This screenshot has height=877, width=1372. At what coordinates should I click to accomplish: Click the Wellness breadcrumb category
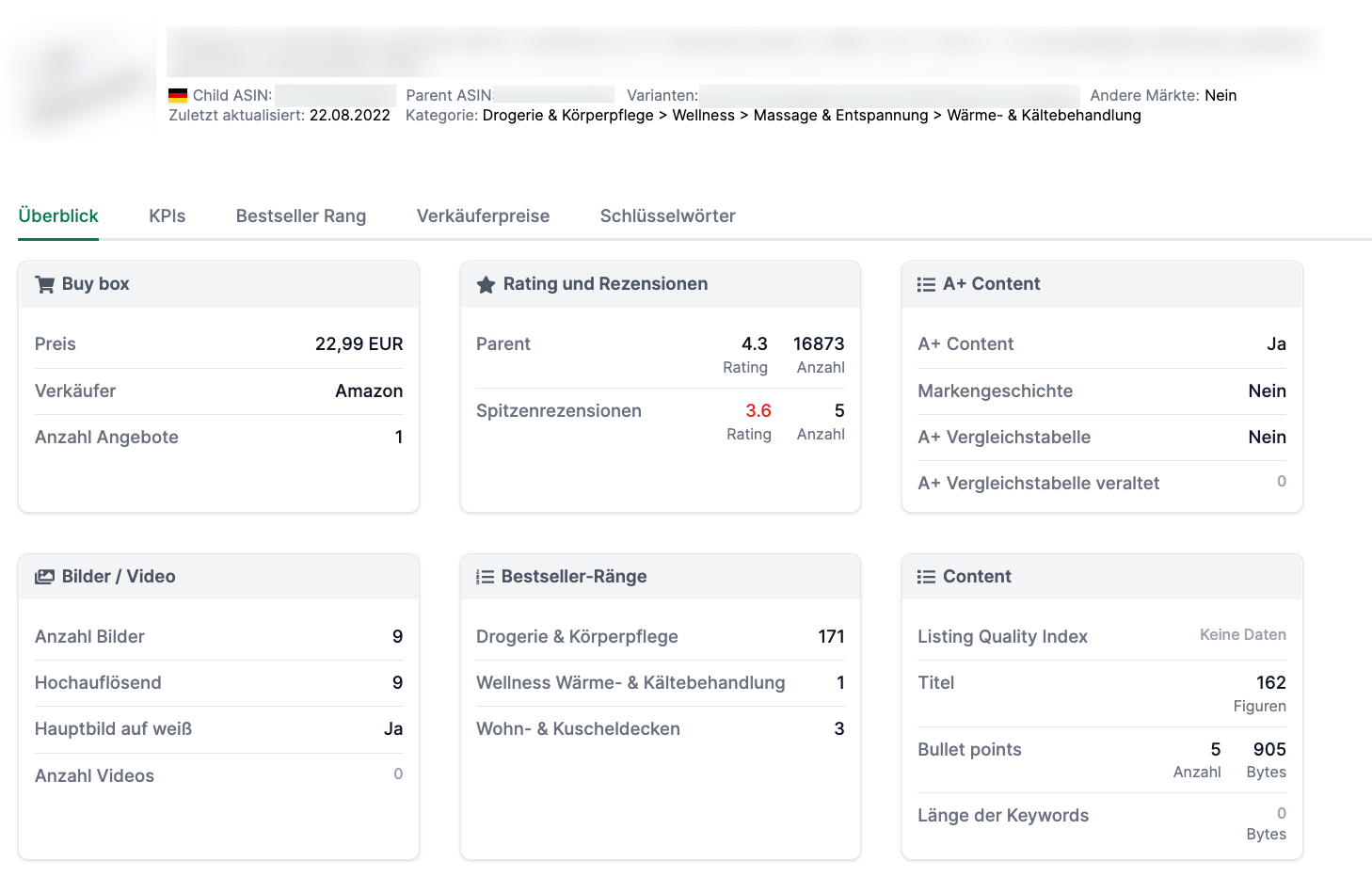click(x=704, y=115)
